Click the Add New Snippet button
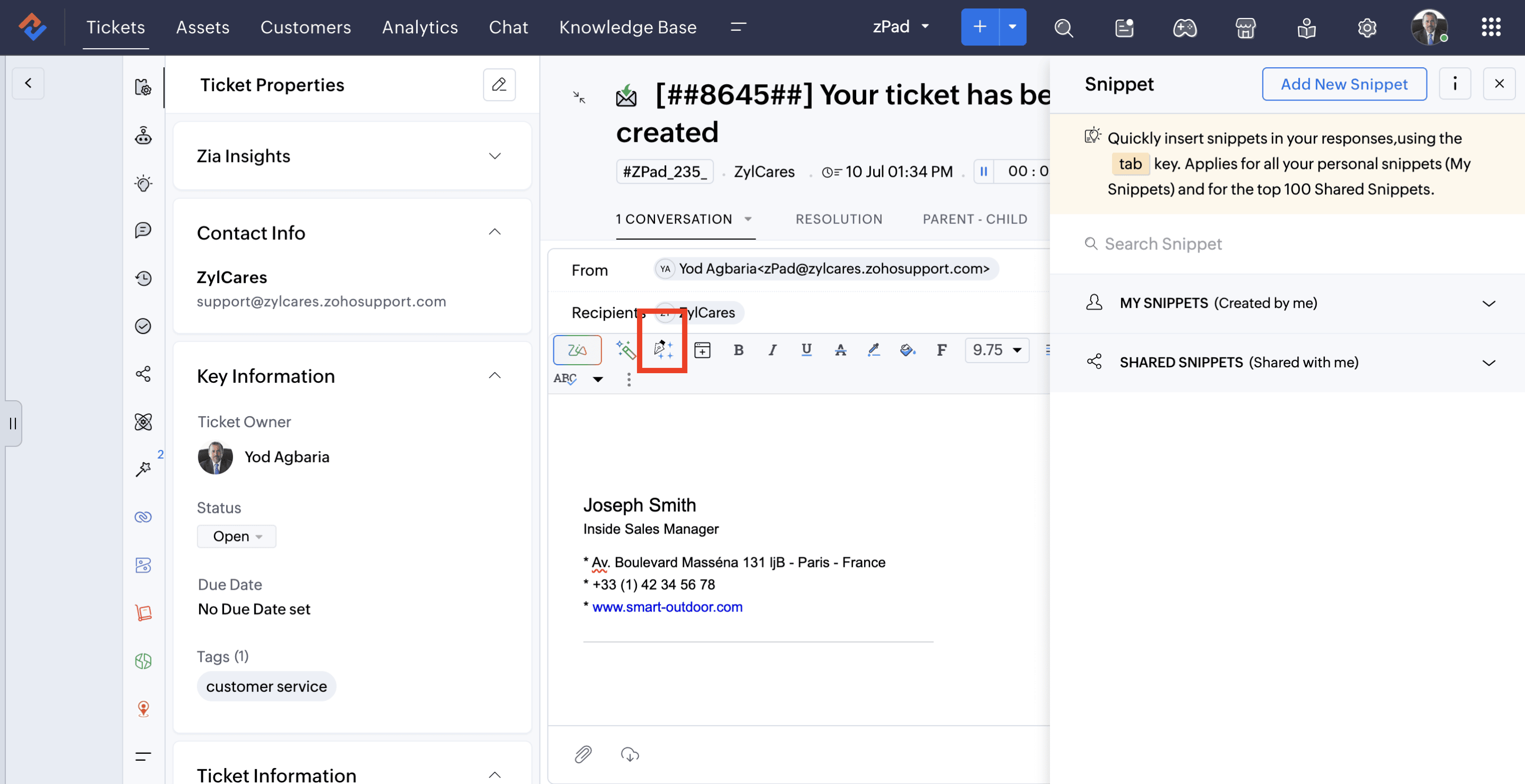The height and width of the screenshot is (784, 1525). (x=1344, y=84)
